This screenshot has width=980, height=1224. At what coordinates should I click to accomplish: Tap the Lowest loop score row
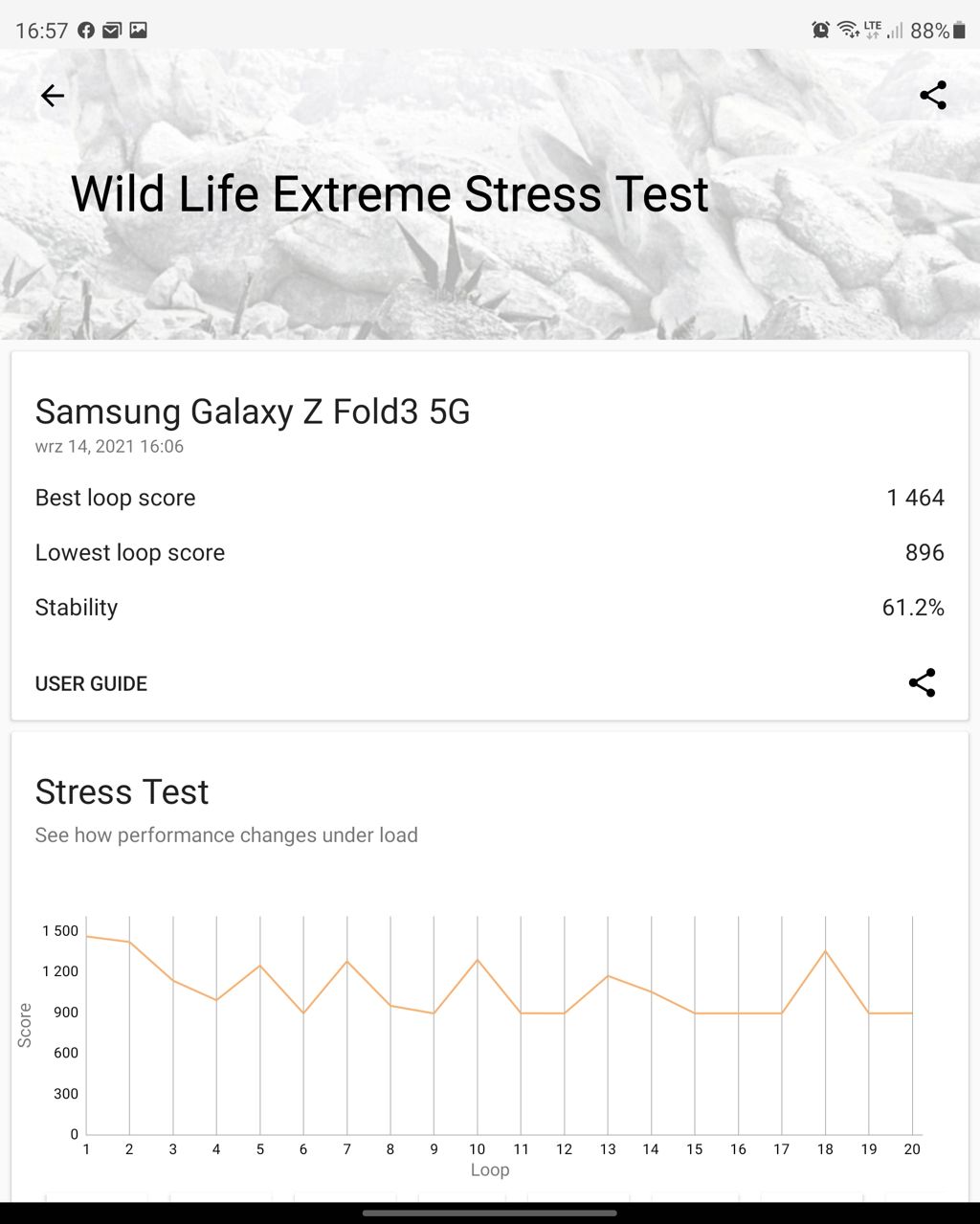tap(489, 552)
